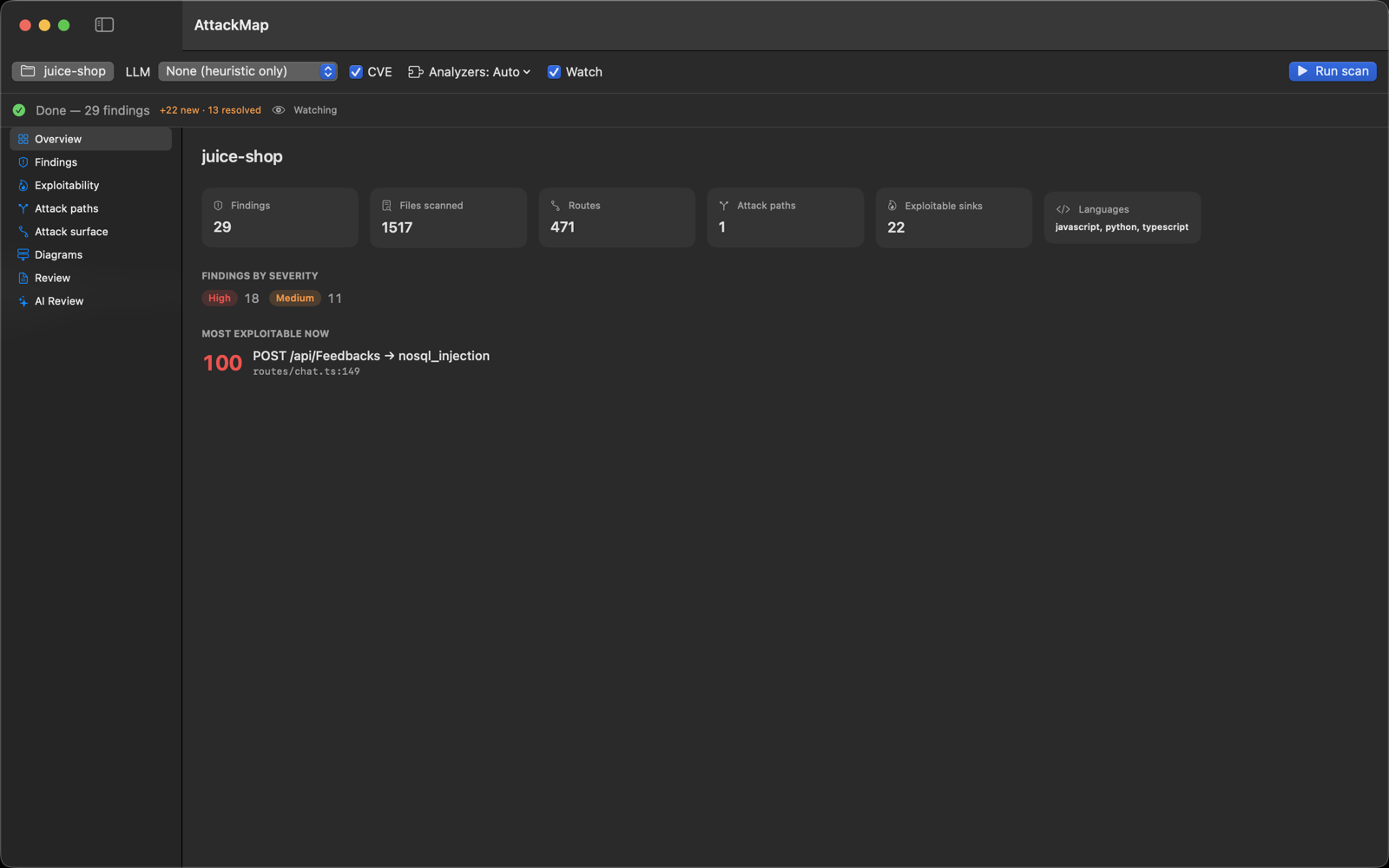Click the Attack paths branch icon
This screenshot has width=1389, height=868.
(x=23, y=208)
